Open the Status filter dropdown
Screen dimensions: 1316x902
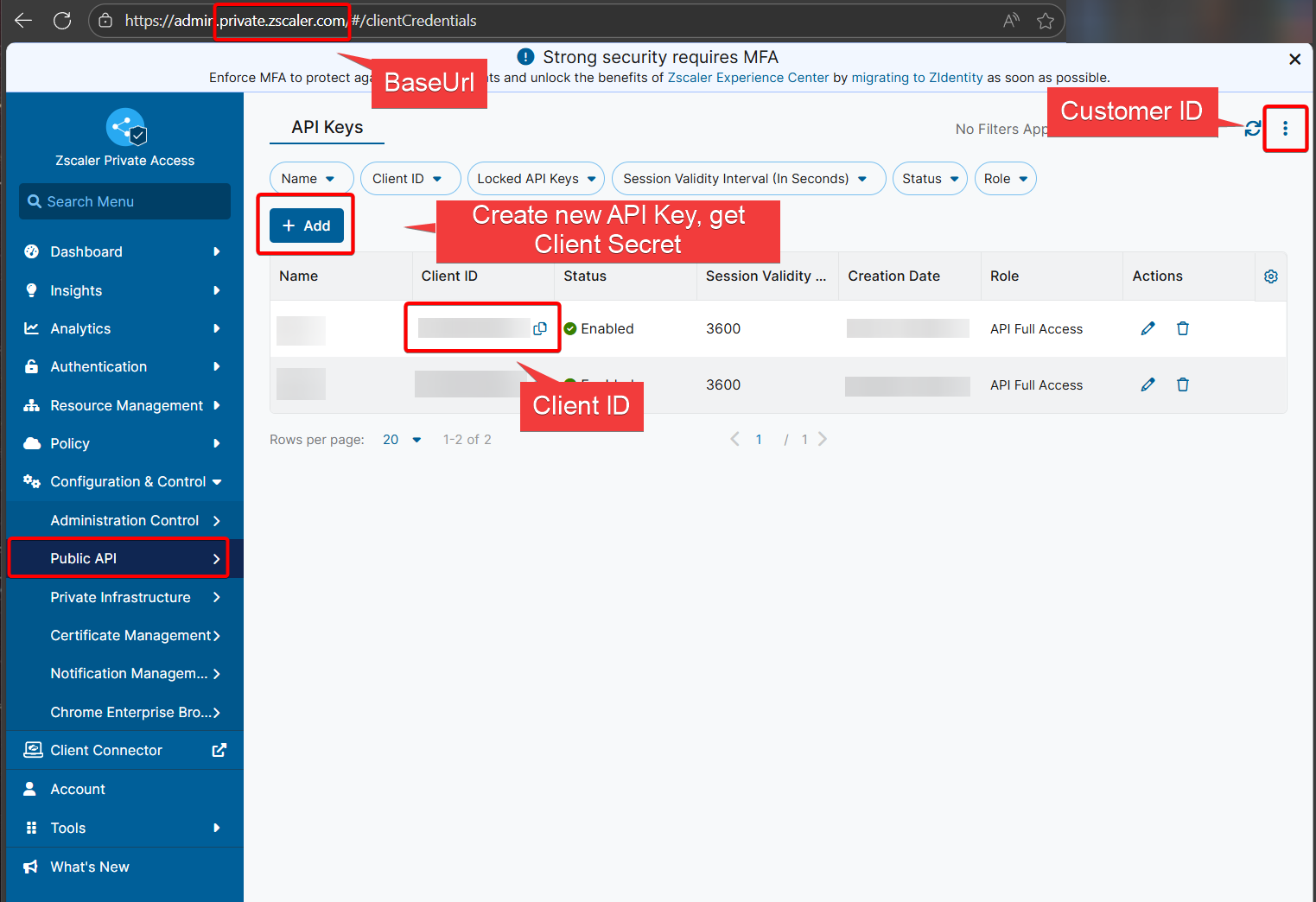click(930, 179)
